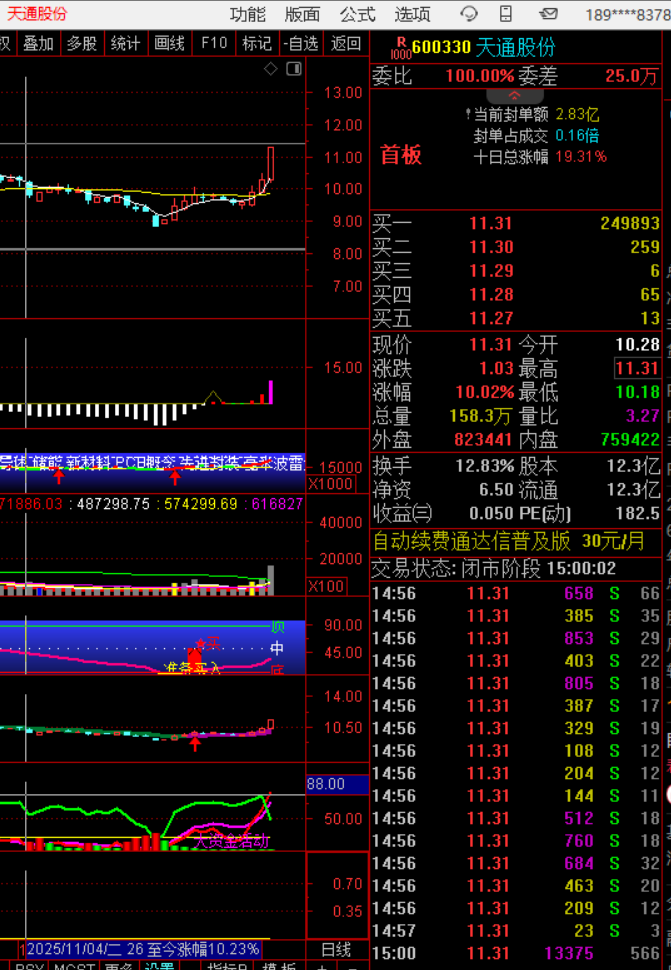Click 十日总涨幅 value 19.31%
Image resolution: width=671 pixels, height=970 pixels.
click(581, 157)
